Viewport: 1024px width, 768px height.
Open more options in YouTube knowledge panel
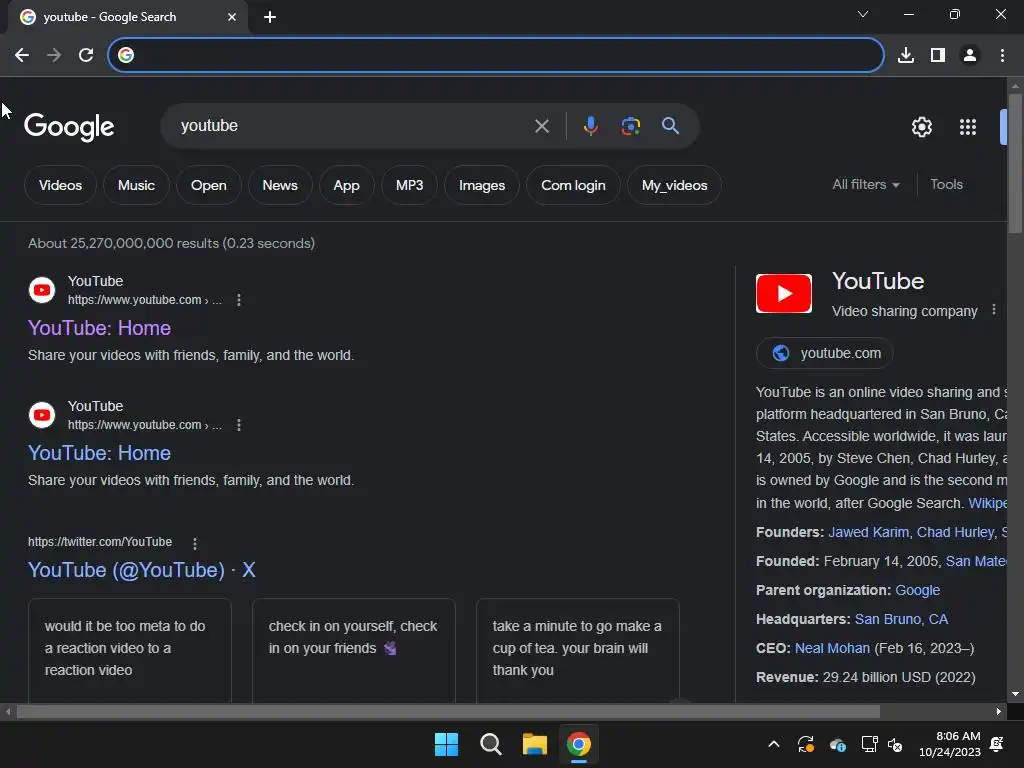[994, 310]
